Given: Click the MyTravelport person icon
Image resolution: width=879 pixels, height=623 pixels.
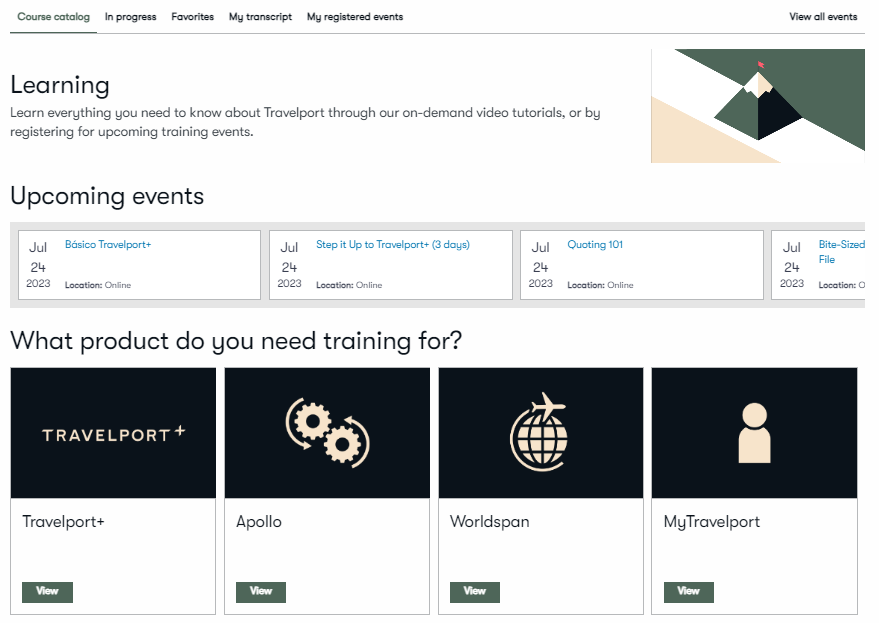Looking at the screenshot, I should click(x=755, y=433).
